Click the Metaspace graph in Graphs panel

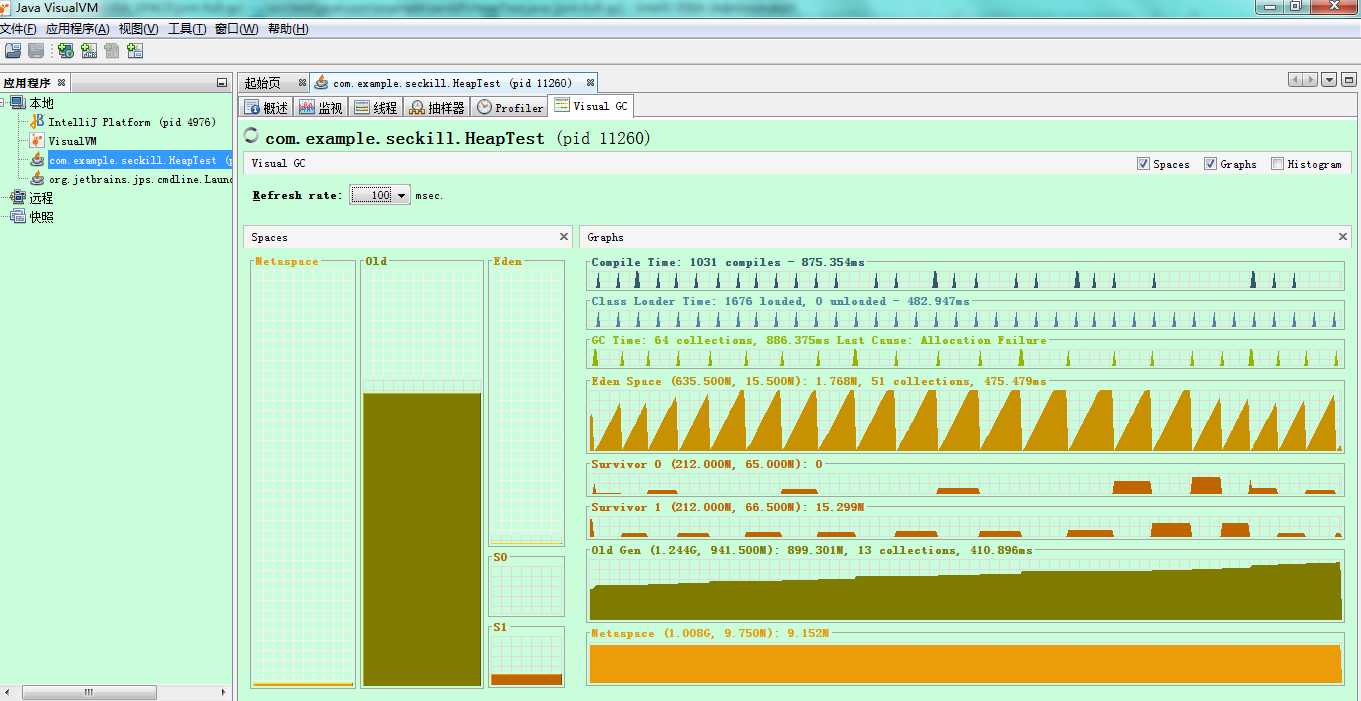click(x=965, y=662)
